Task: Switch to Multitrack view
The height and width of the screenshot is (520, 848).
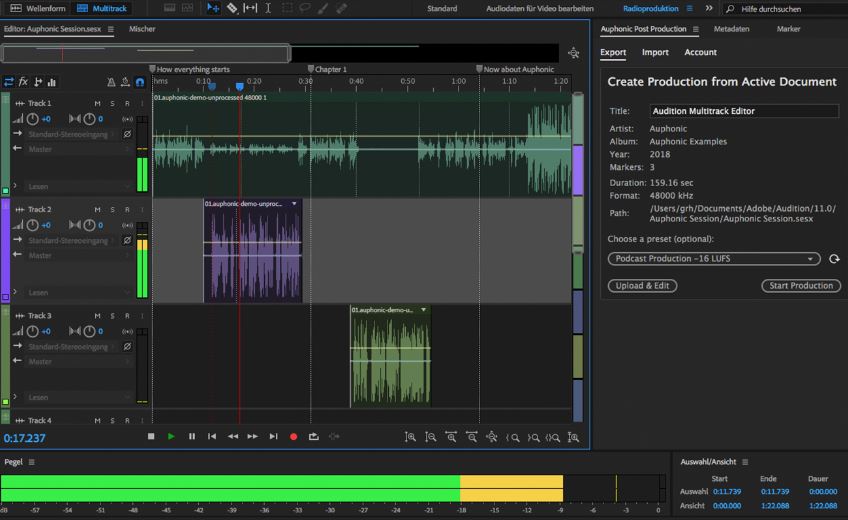Action: coord(101,8)
